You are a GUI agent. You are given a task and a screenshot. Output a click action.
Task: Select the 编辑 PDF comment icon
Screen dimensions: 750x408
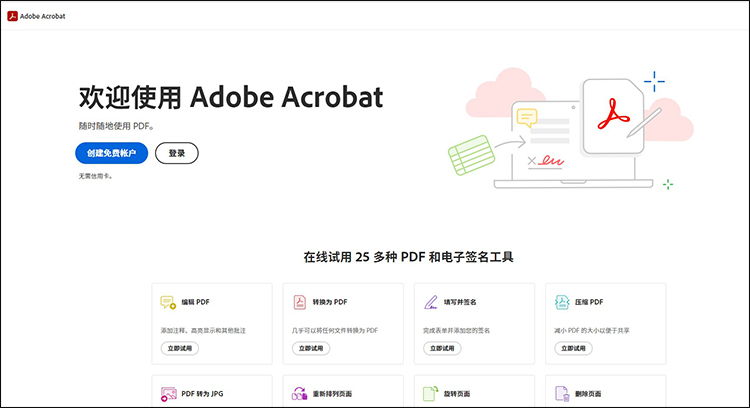coord(168,302)
